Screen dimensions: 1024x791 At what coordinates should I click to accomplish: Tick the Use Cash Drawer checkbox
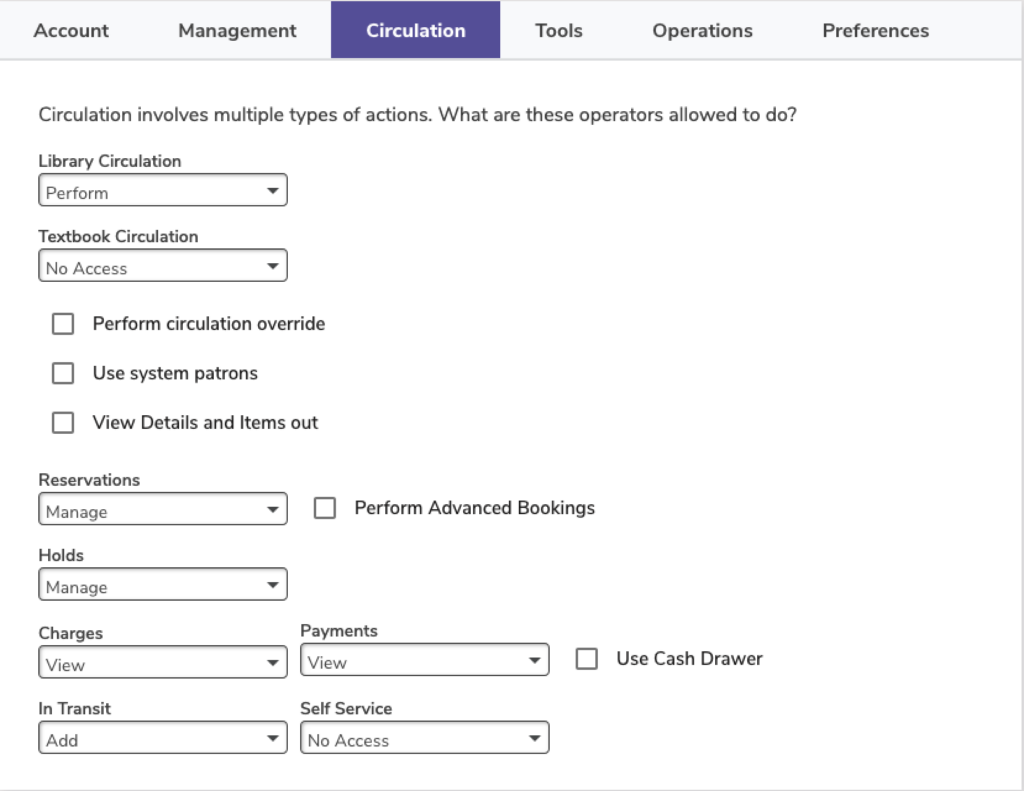pyautogui.click(x=587, y=659)
